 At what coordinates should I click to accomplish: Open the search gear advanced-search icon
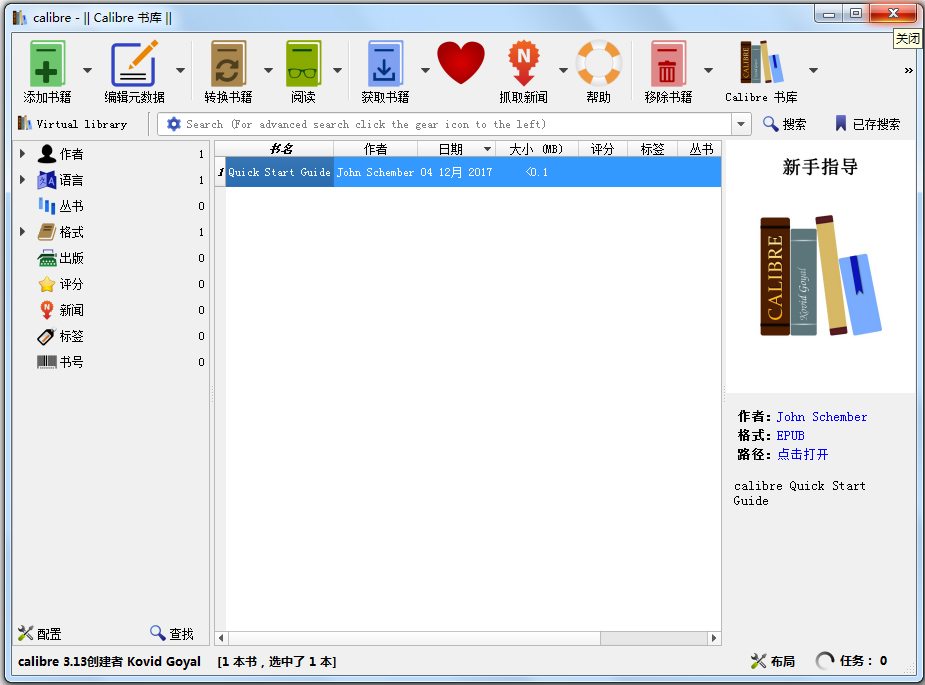[174, 124]
